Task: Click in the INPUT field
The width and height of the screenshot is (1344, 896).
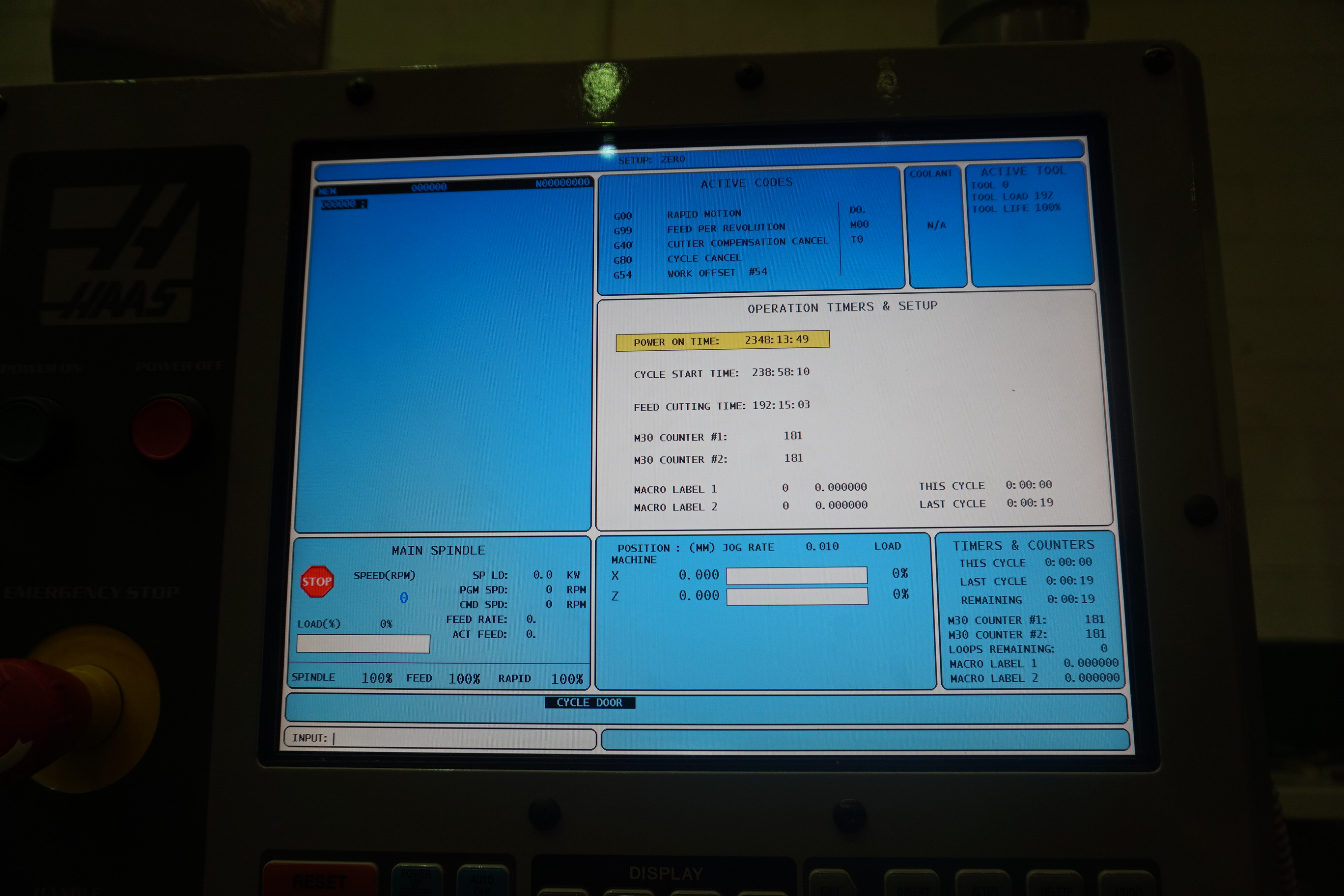Action: pos(440,738)
